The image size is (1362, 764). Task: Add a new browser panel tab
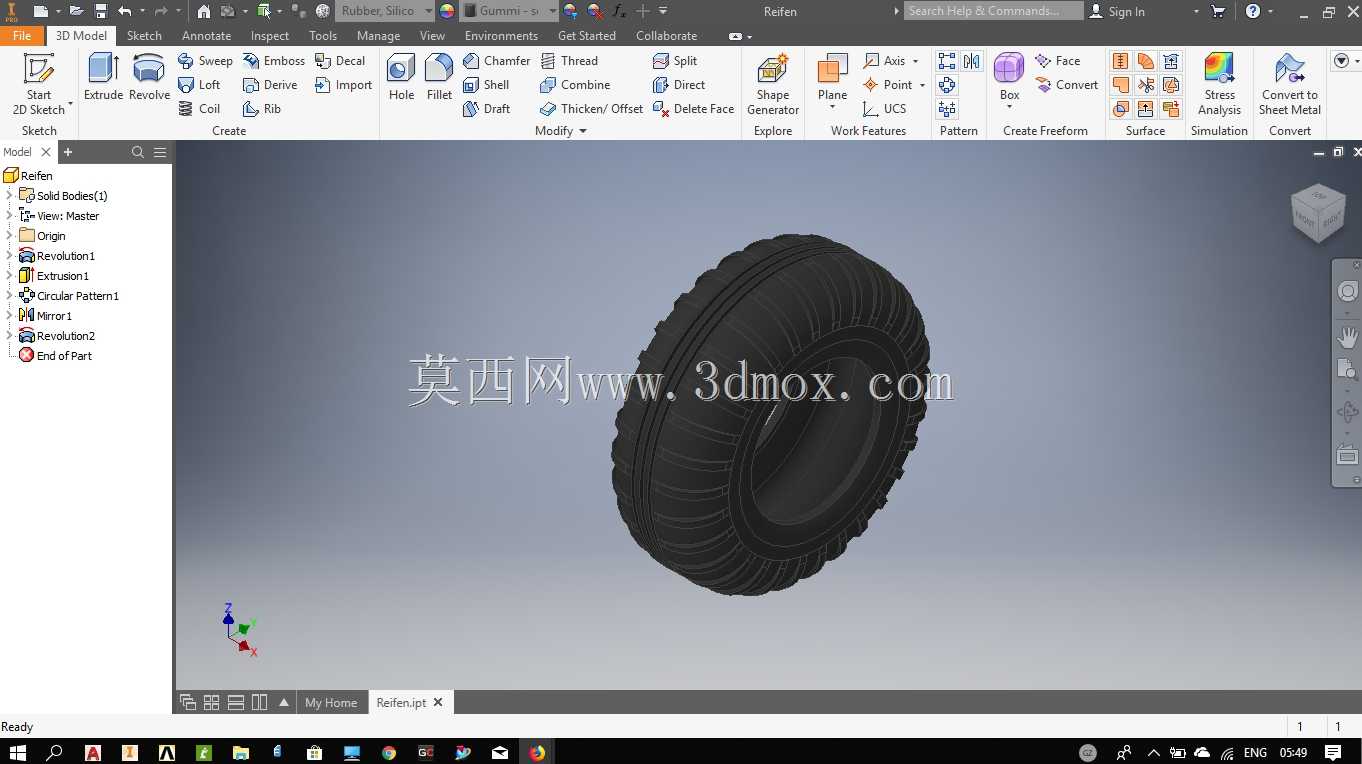click(68, 152)
